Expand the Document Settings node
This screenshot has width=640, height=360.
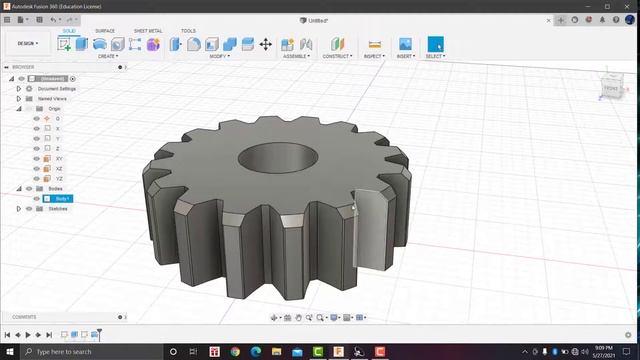pos(19,89)
